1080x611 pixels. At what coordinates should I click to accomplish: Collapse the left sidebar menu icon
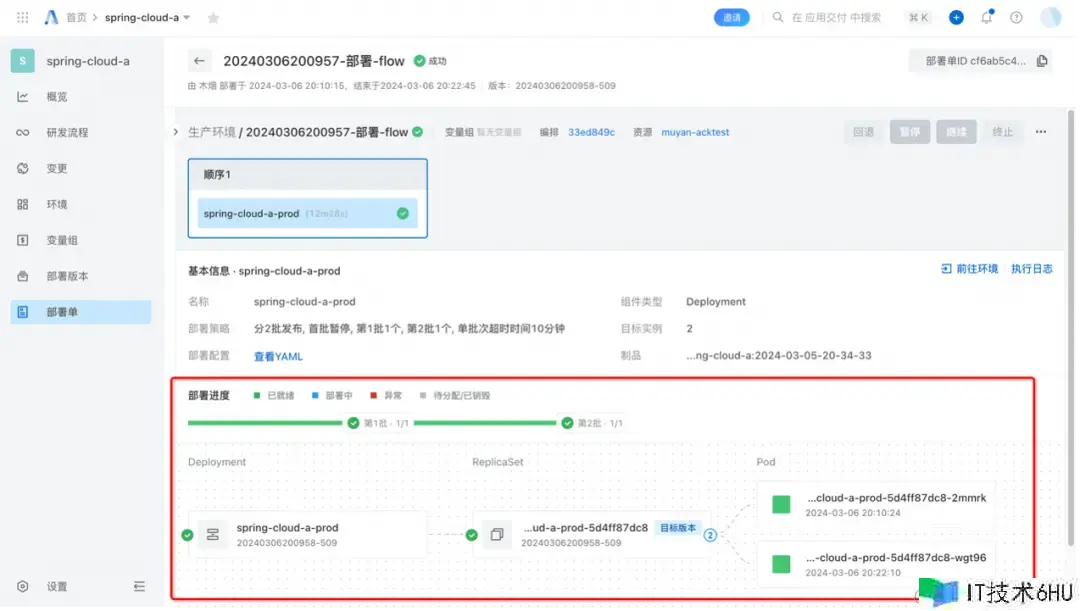[139, 586]
